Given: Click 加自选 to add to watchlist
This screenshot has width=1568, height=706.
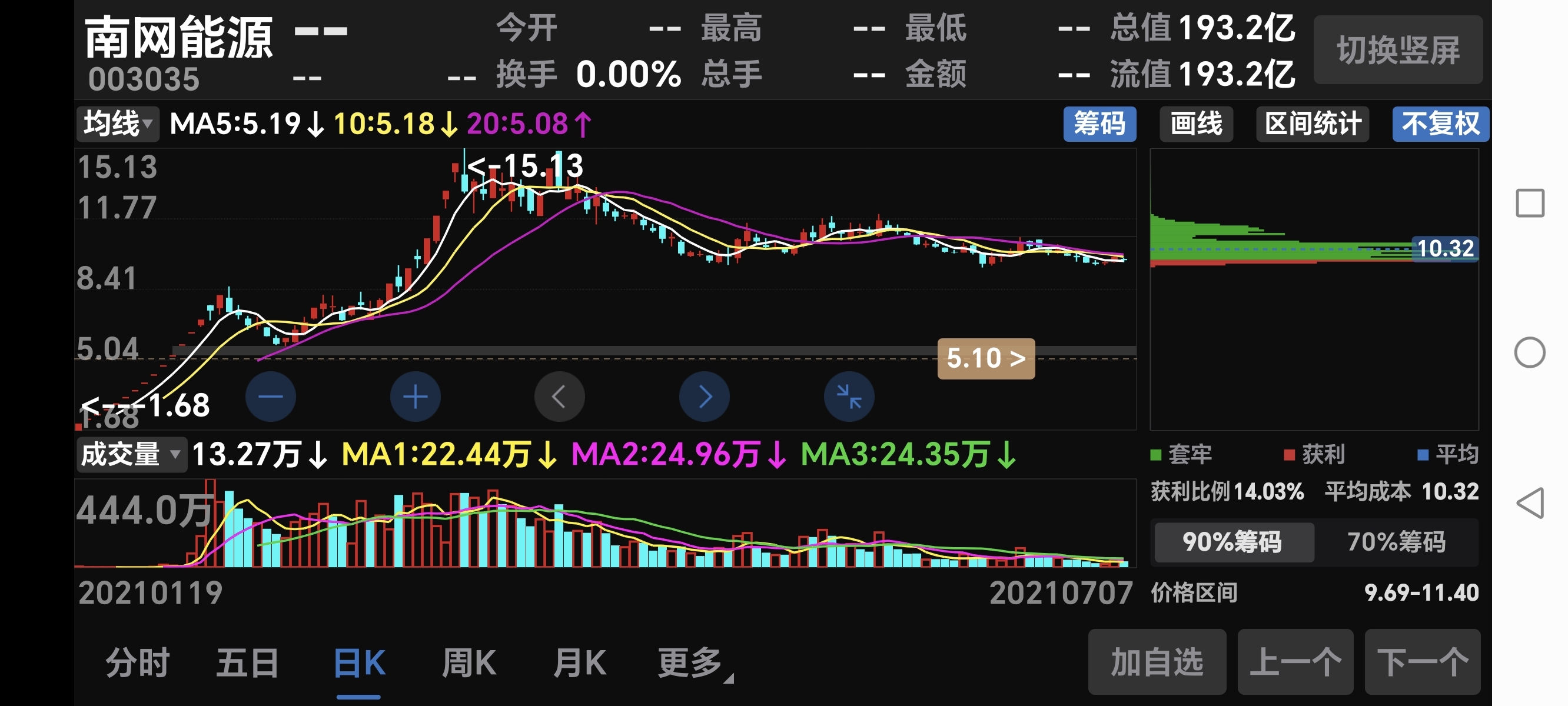Looking at the screenshot, I should 1157,662.
